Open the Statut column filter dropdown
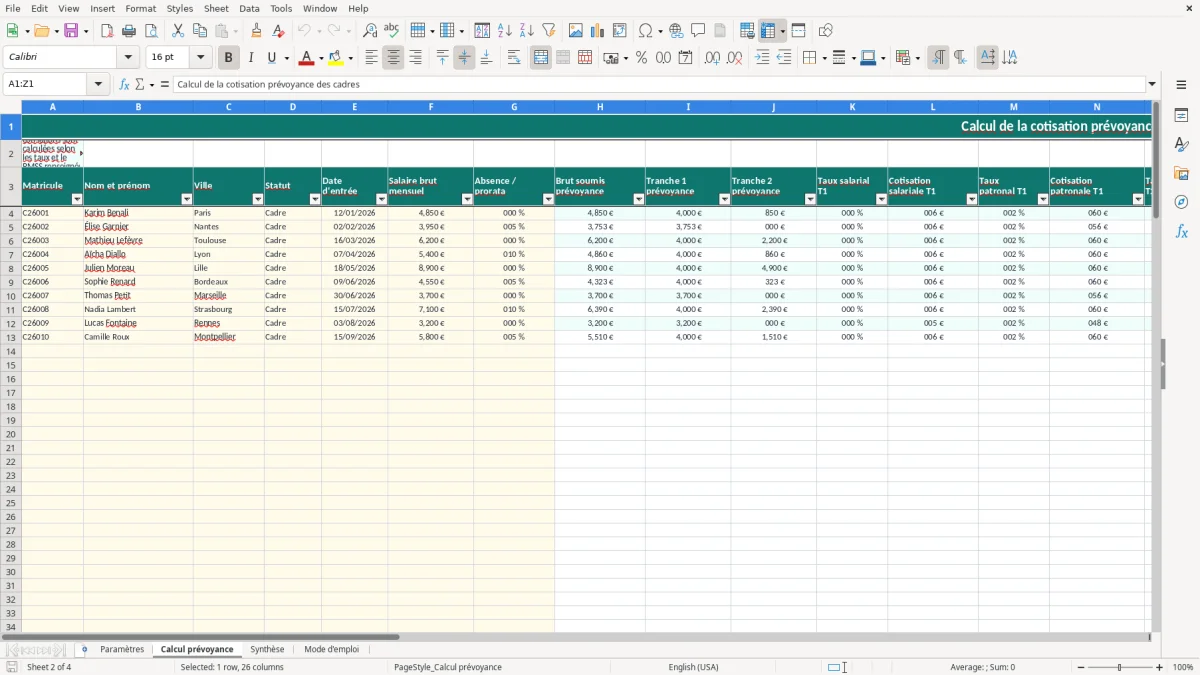Viewport: 1200px width, 675px height. pos(315,199)
